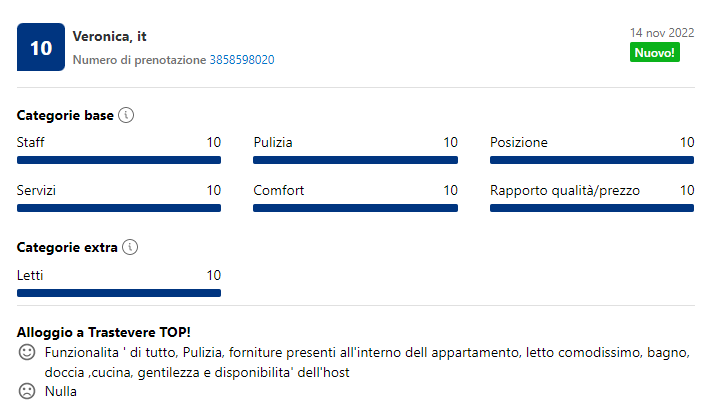Click the reviewer name Veronica, it
Screen dimensions: 713x409
pos(110,36)
